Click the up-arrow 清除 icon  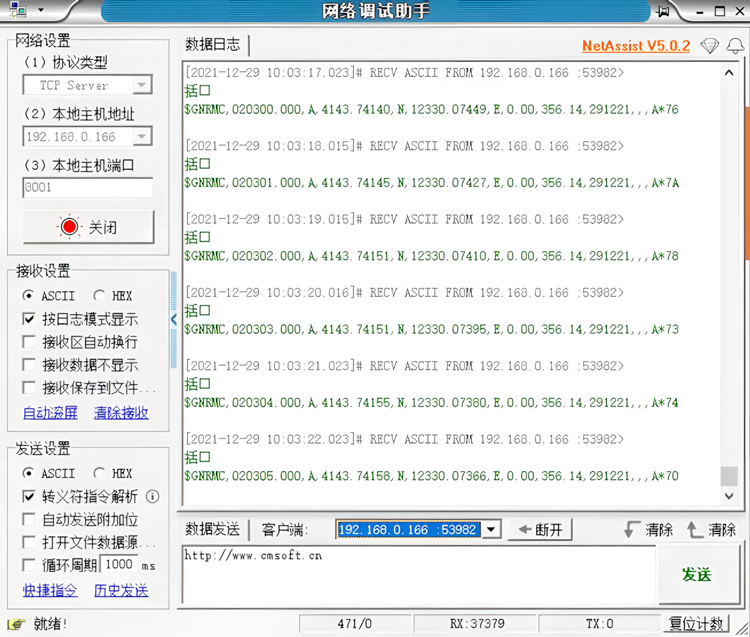(694, 529)
